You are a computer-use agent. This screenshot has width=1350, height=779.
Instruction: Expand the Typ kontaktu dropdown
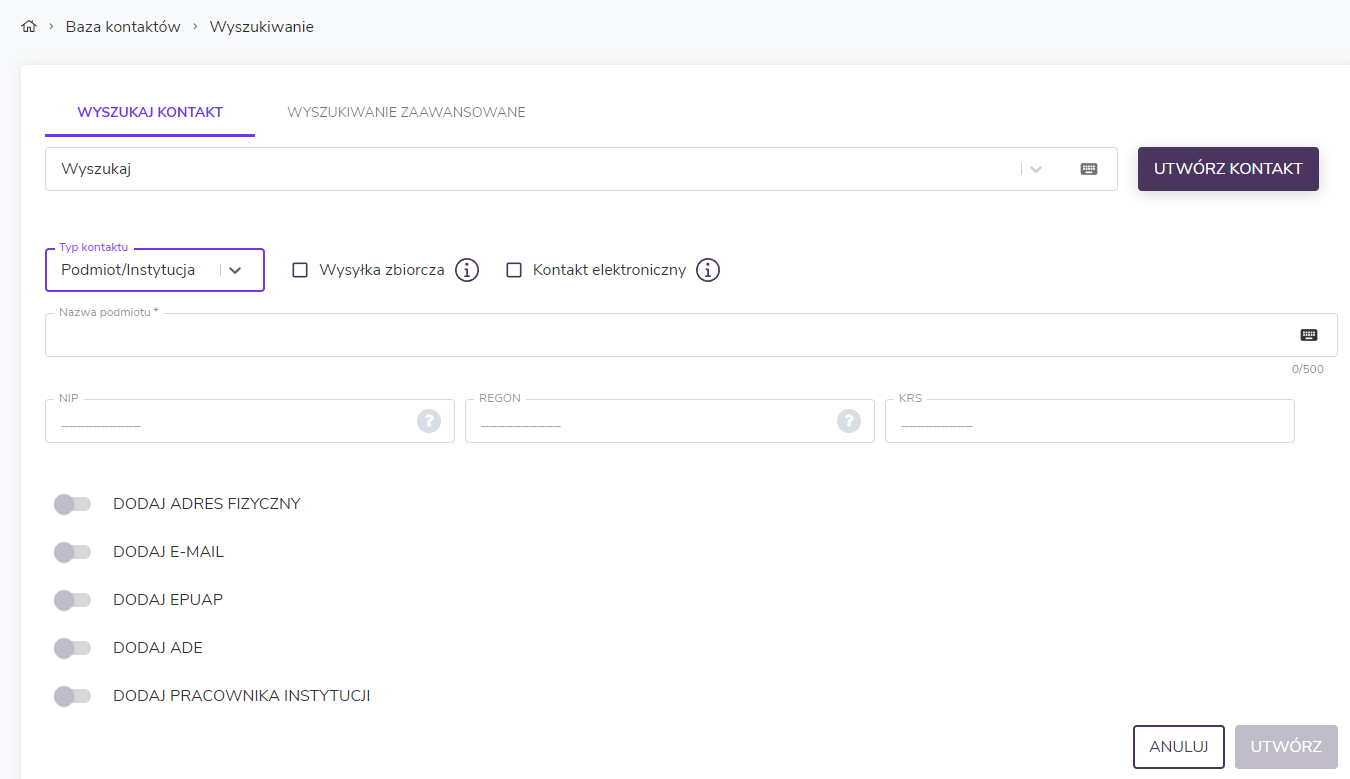(235, 270)
